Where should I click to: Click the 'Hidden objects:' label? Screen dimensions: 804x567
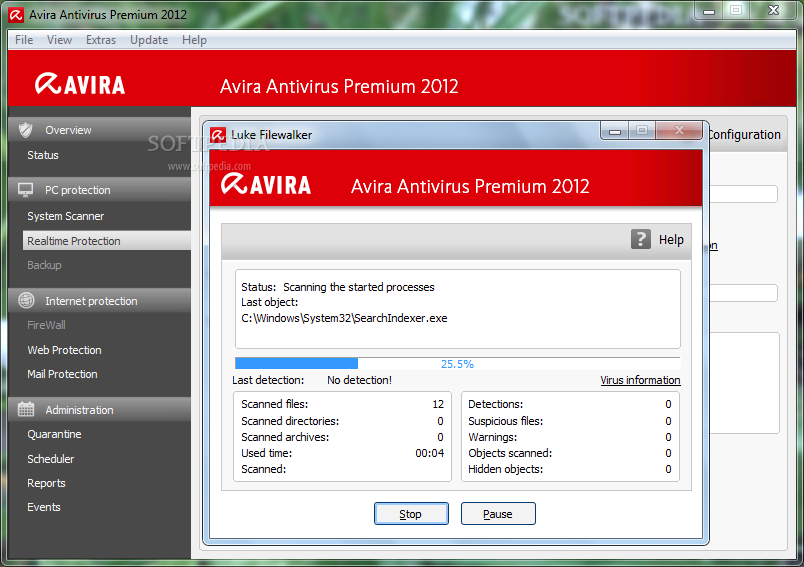tap(506, 469)
